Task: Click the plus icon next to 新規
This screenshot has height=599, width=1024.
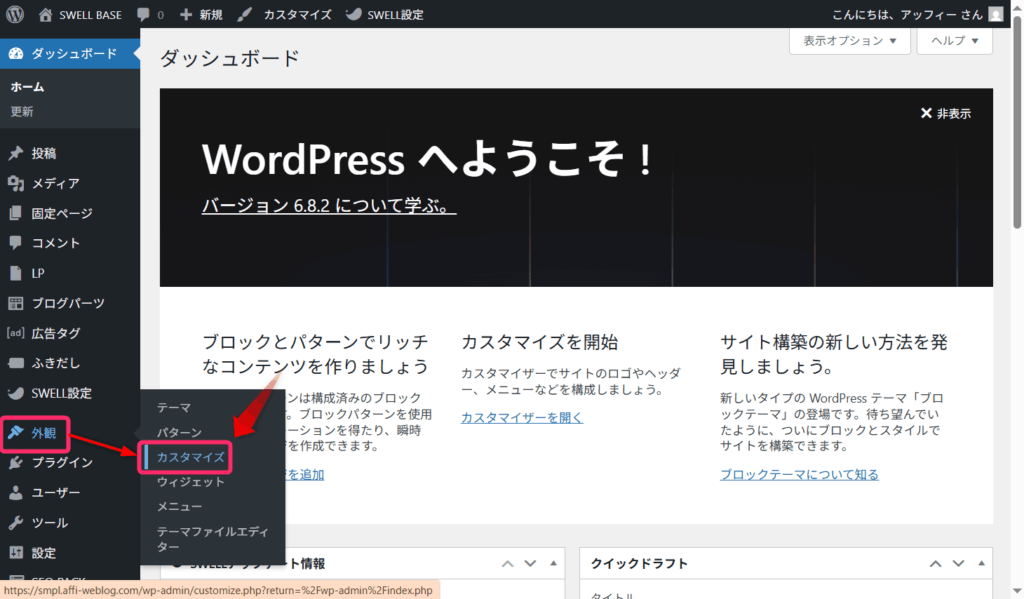Action: pos(186,14)
